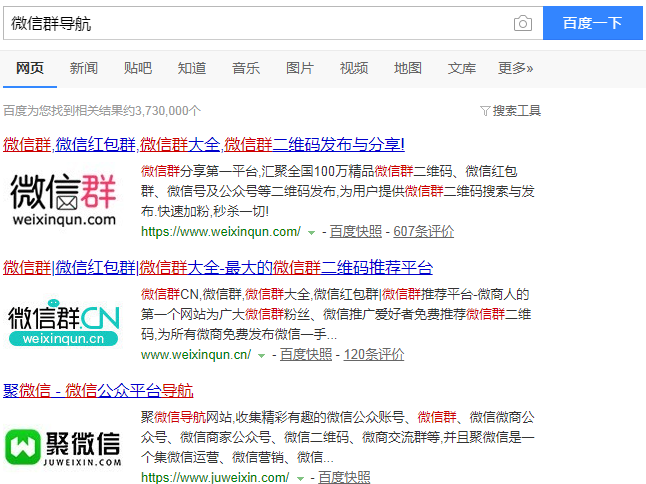Open 百度快照 for weixinqun.com result
Screen dimensions: 646x484
point(356,231)
